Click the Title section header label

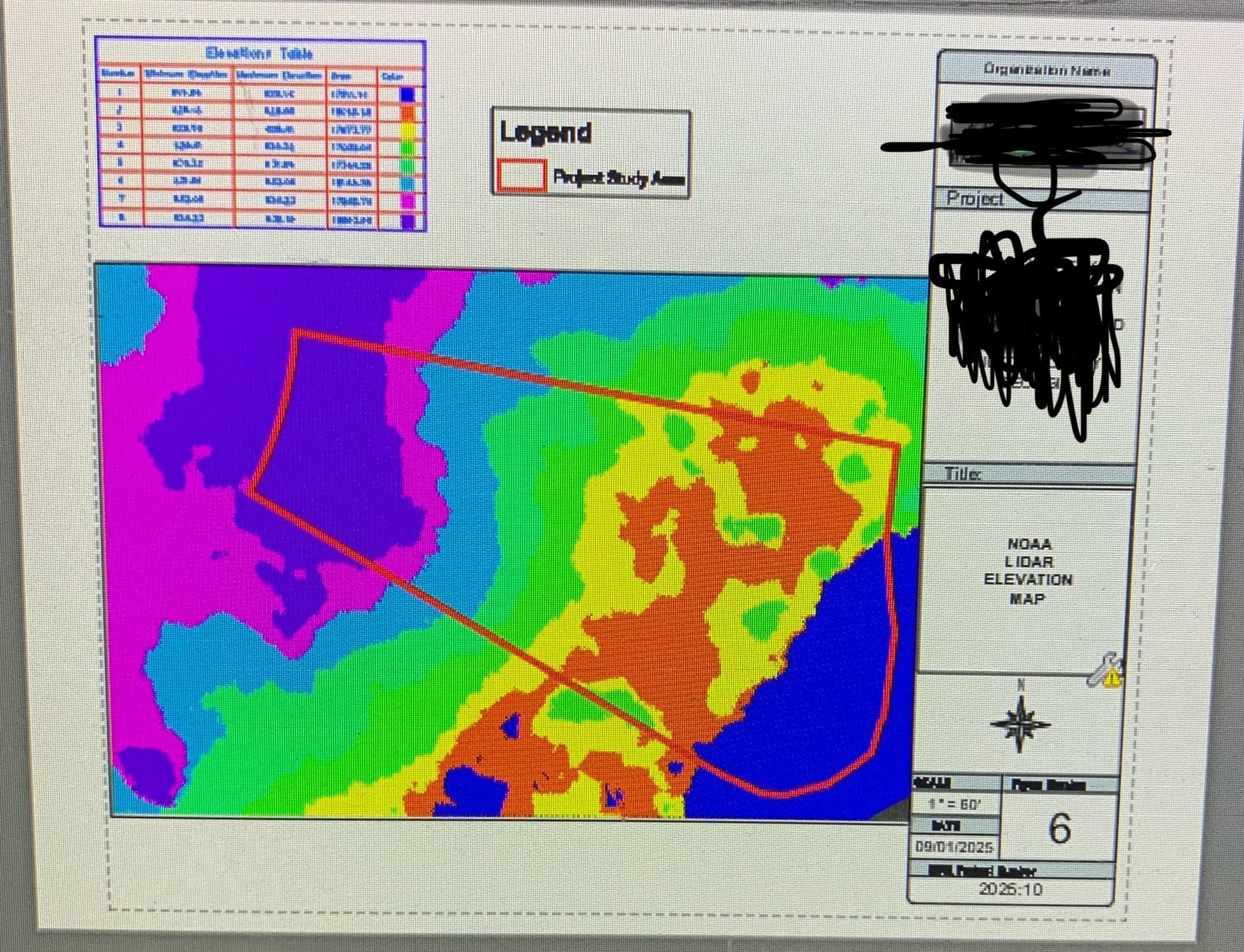962,474
